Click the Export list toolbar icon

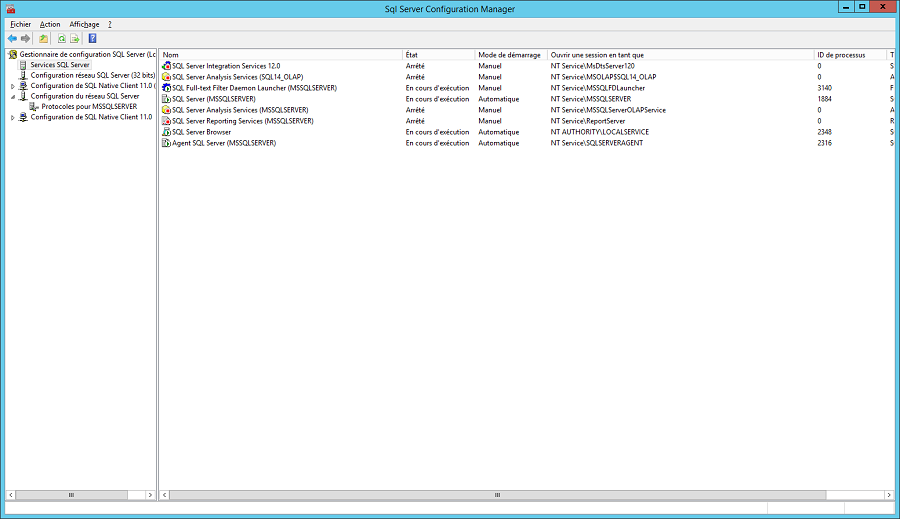pos(75,38)
